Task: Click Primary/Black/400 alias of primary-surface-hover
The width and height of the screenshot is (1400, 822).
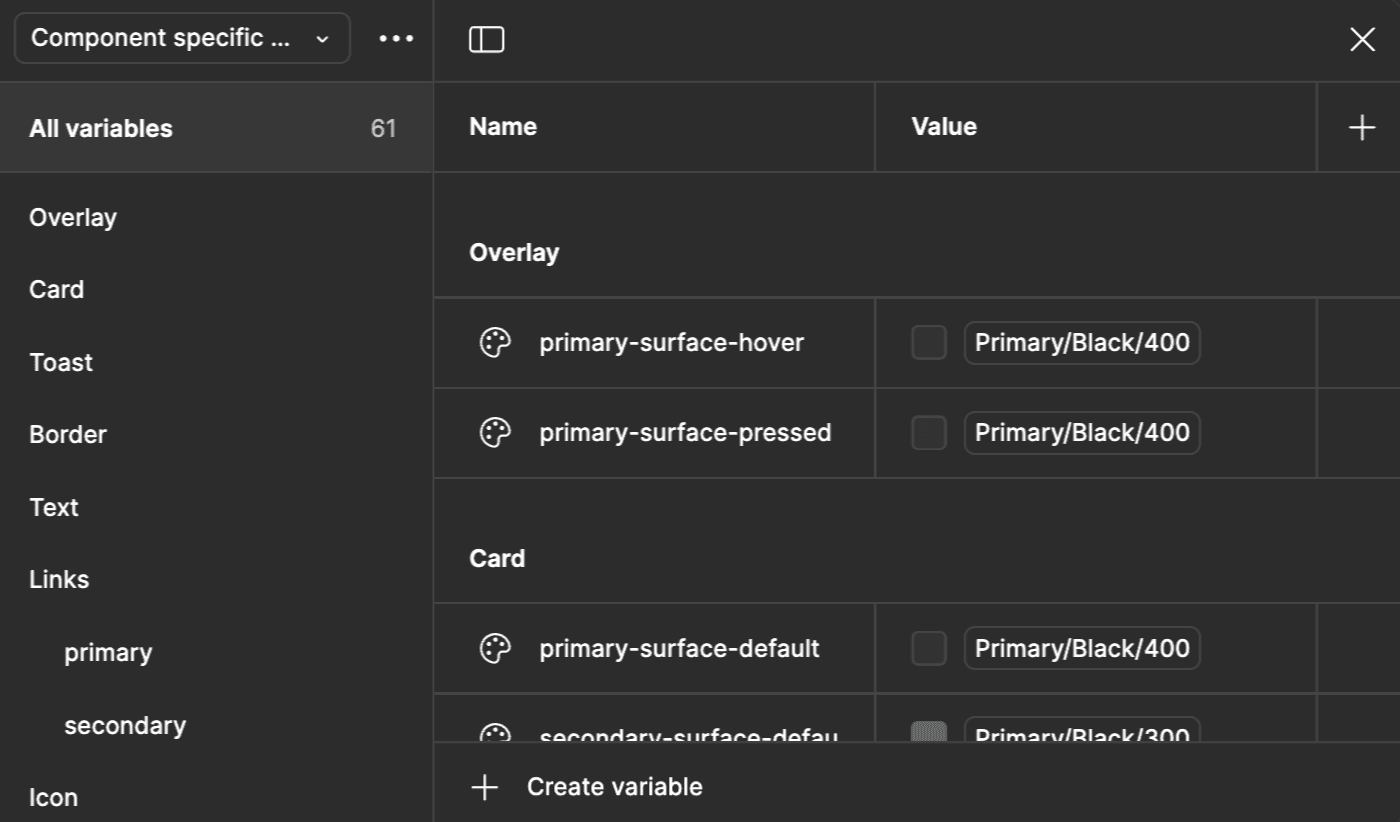Action: click(1082, 343)
